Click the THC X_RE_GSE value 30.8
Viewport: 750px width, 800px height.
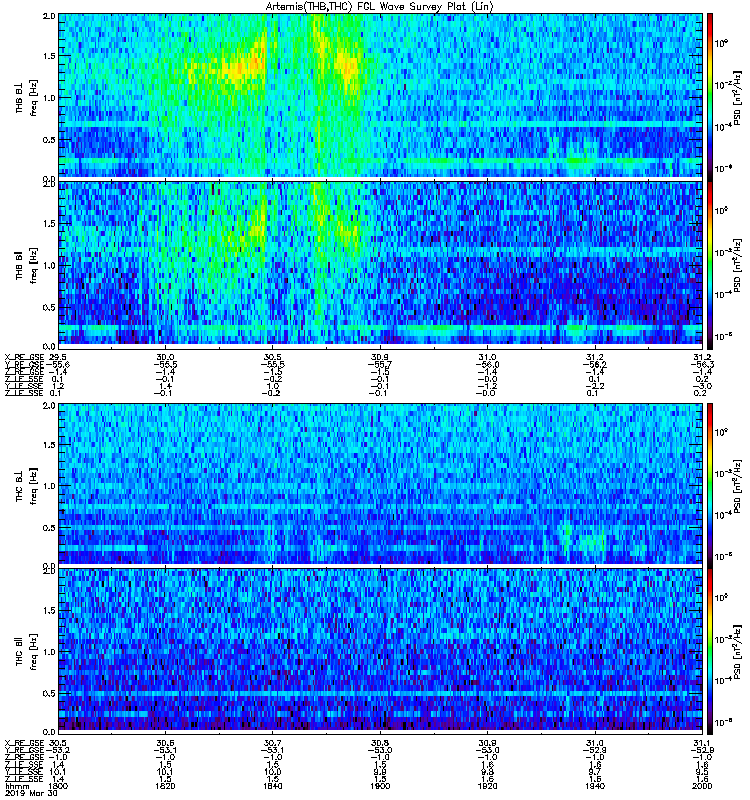380,743
